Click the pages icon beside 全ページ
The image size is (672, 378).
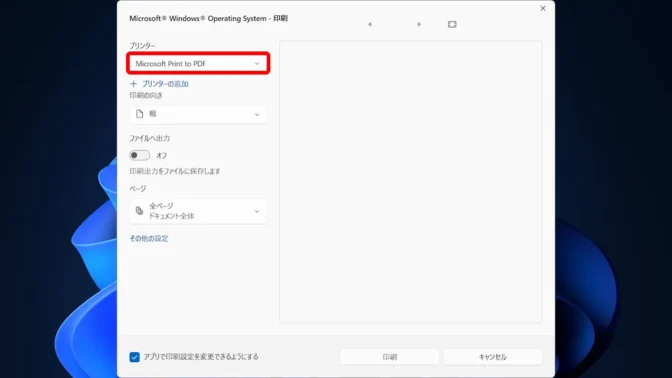tap(139, 211)
